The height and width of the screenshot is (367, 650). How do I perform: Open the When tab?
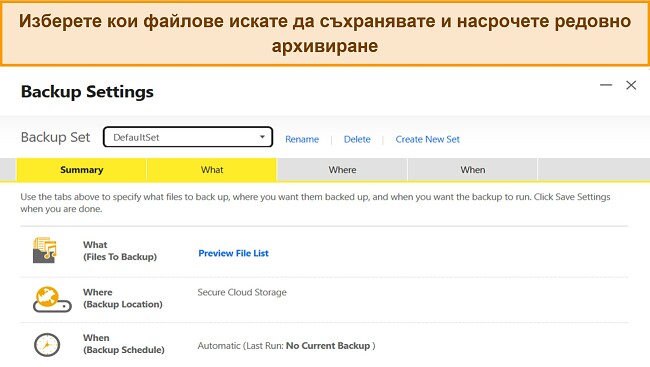click(473, 170)
